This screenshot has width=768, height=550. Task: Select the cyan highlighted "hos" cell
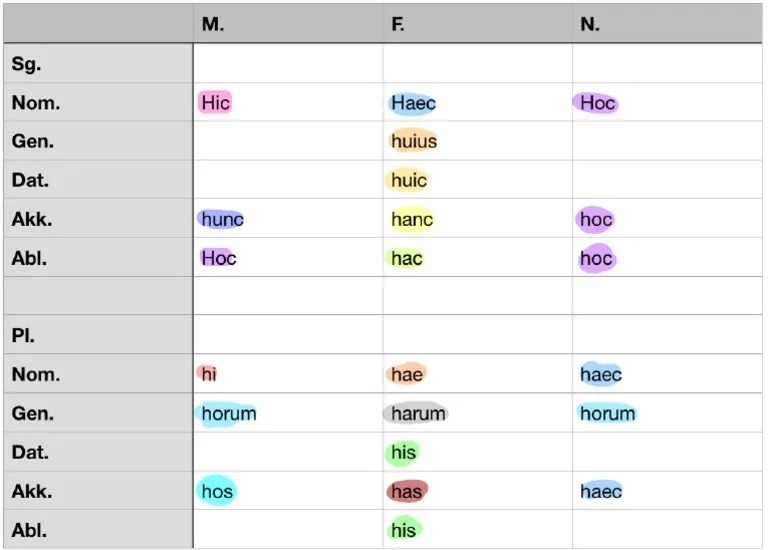[x=217, y=491]
